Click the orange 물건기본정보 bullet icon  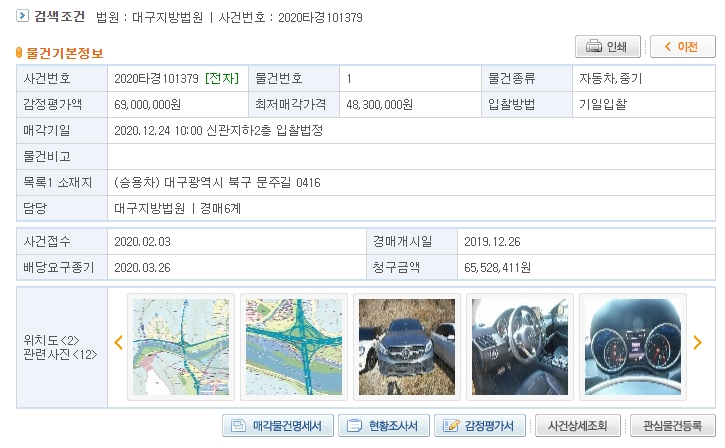[19, 53]
